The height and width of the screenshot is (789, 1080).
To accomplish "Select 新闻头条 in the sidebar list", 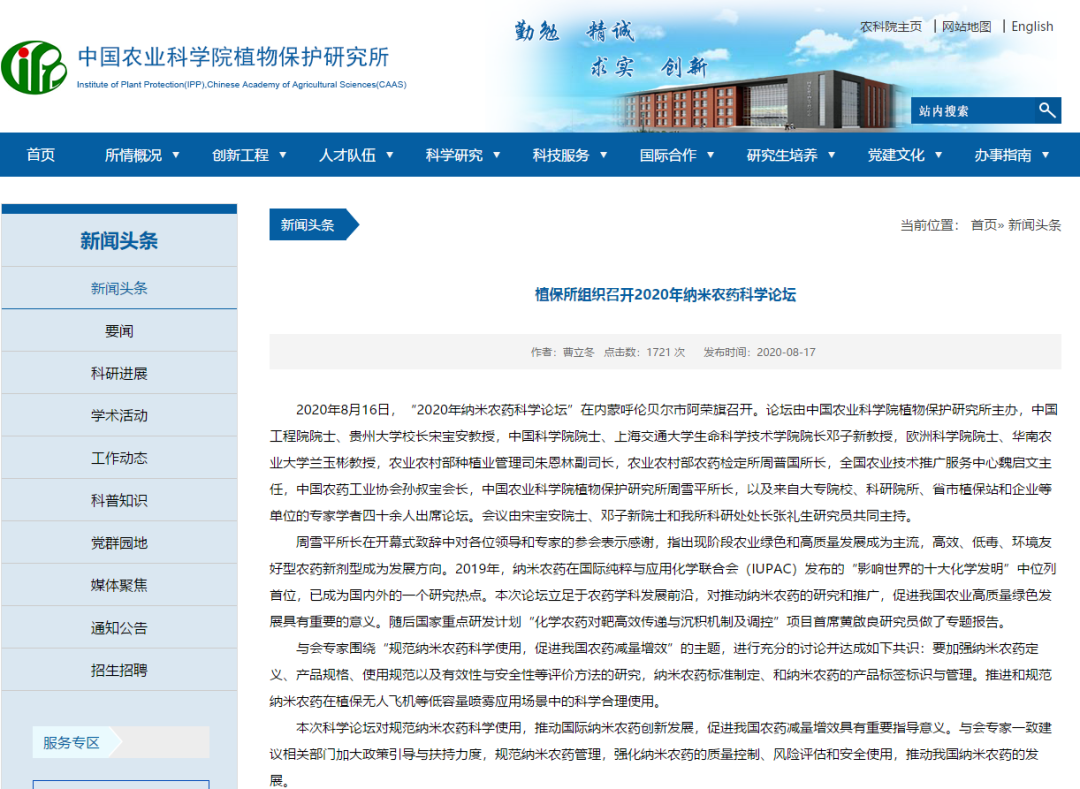I will pos(119,288).
